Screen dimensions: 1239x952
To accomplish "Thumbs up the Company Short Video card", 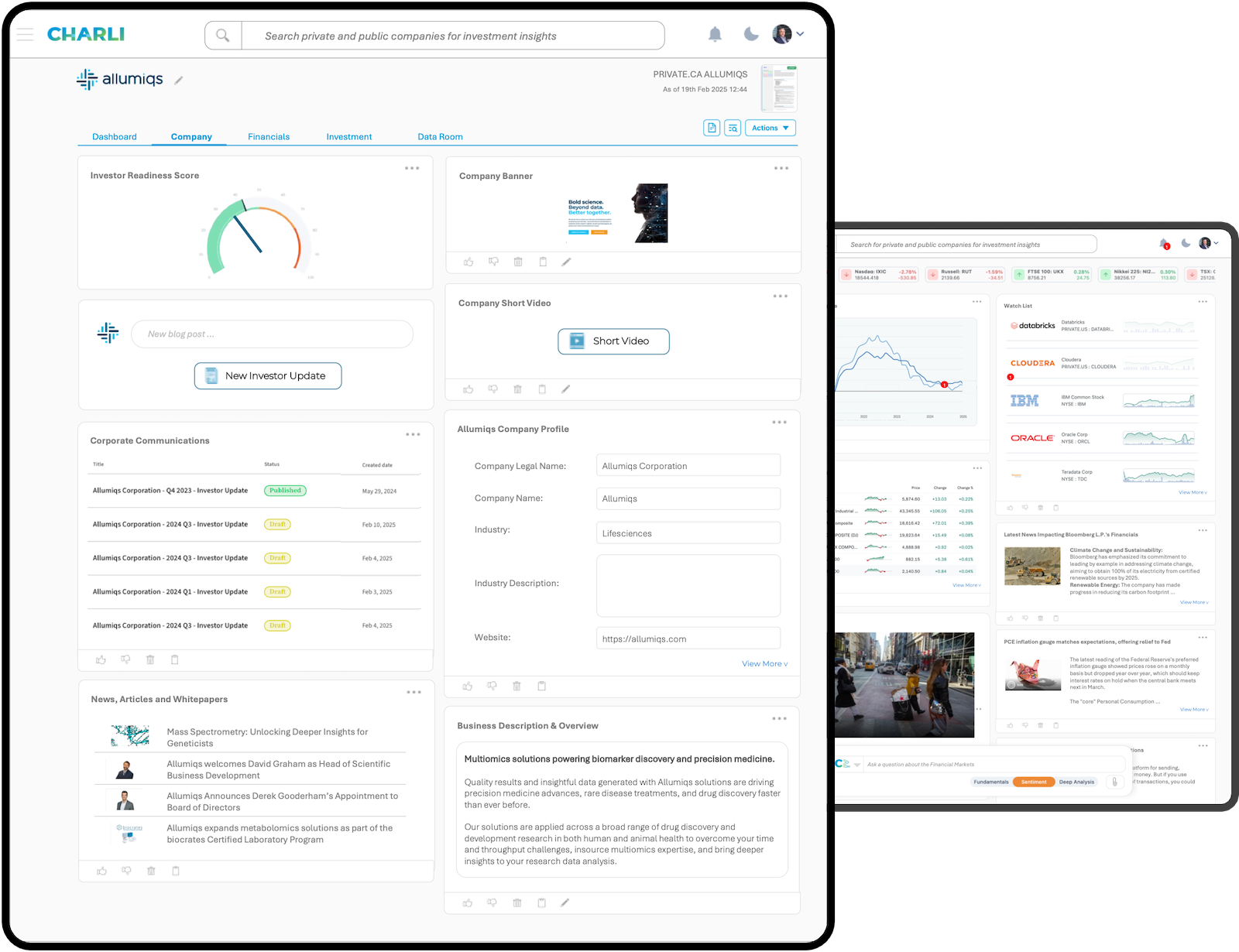I will [x=468, y=389].
